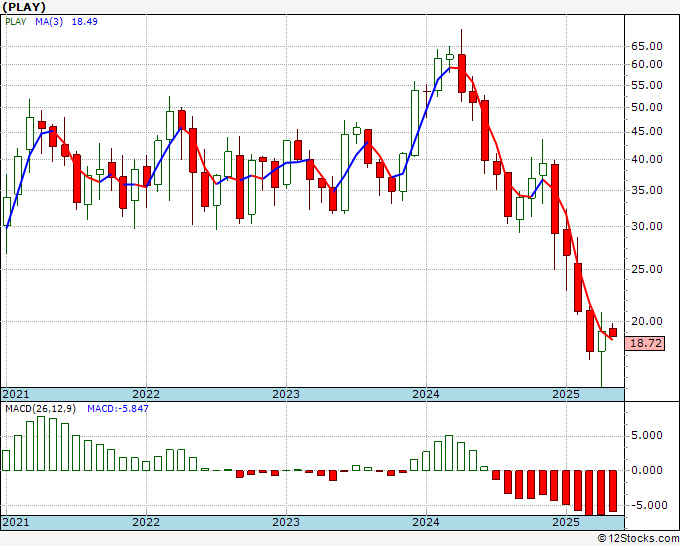Image resolution: width=680 pixels, height=546 pixels.
Task: Click 2021 on the MACD timeline
Action: [16, 522]
